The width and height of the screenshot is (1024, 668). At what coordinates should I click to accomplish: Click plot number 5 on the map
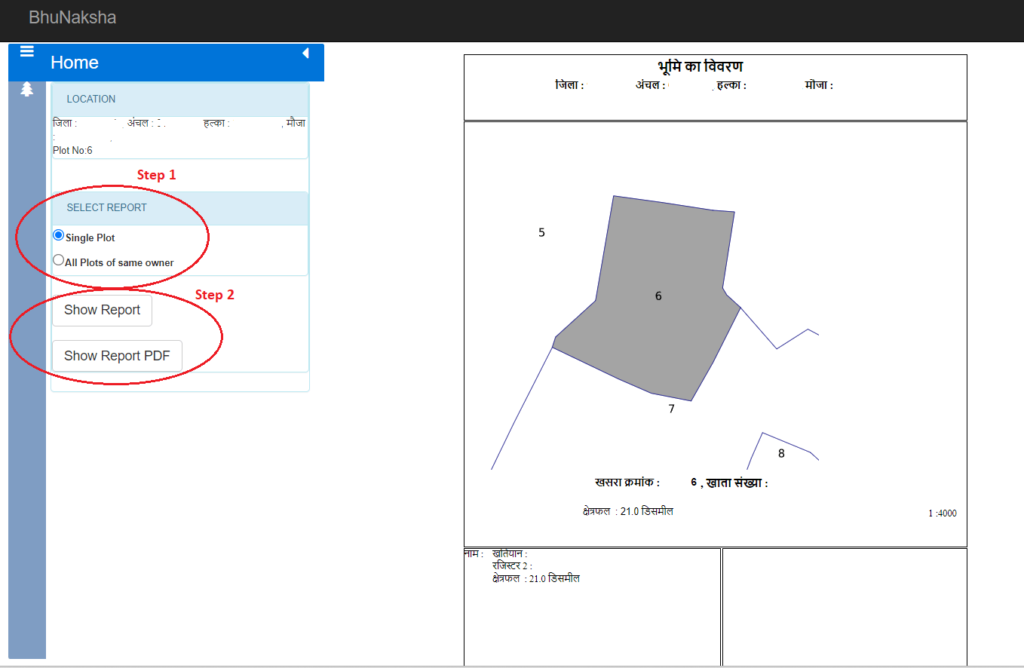click(x=542, y=233)
